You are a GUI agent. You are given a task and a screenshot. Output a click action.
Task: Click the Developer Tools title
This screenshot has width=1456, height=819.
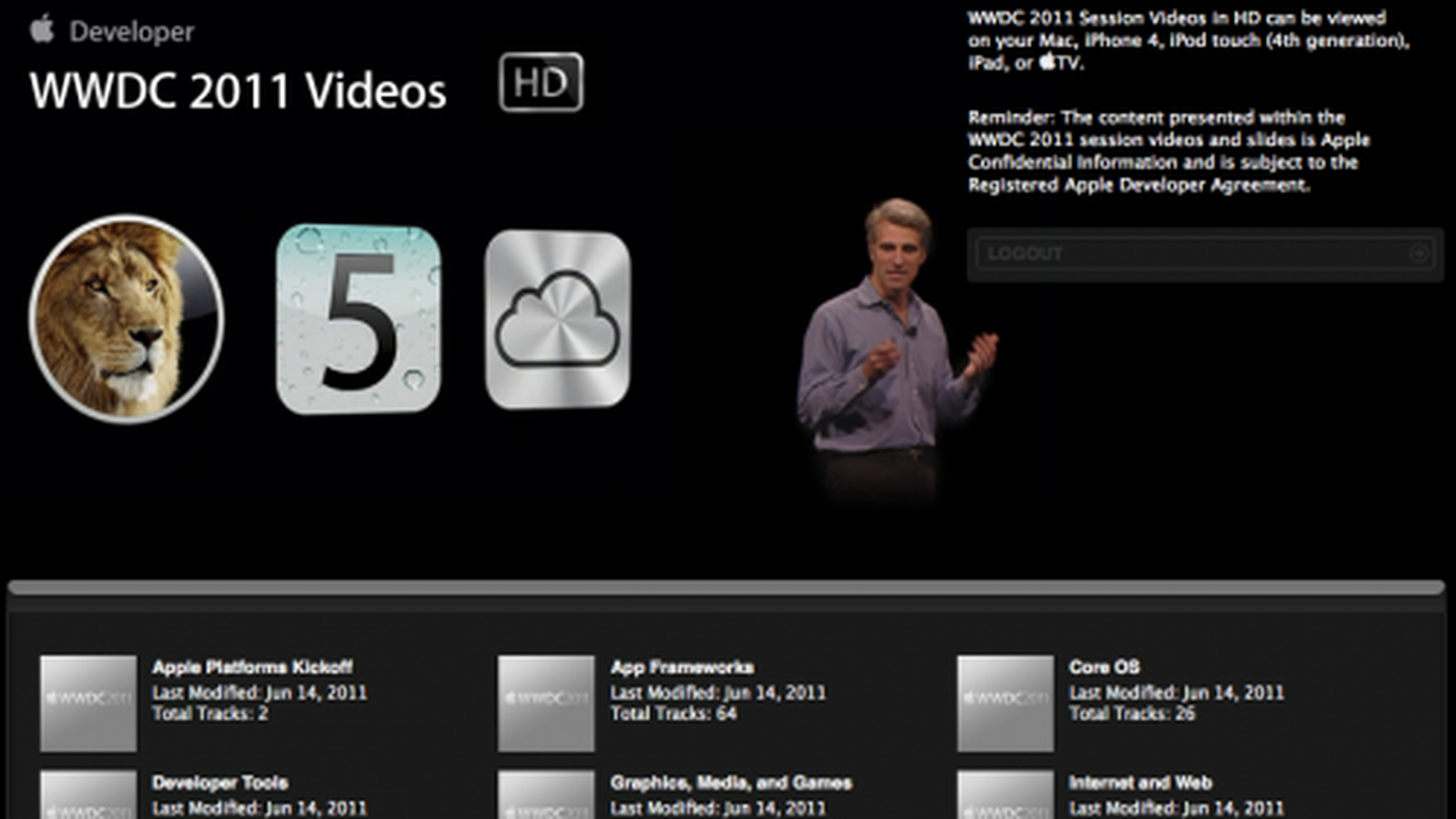(220, 783)
